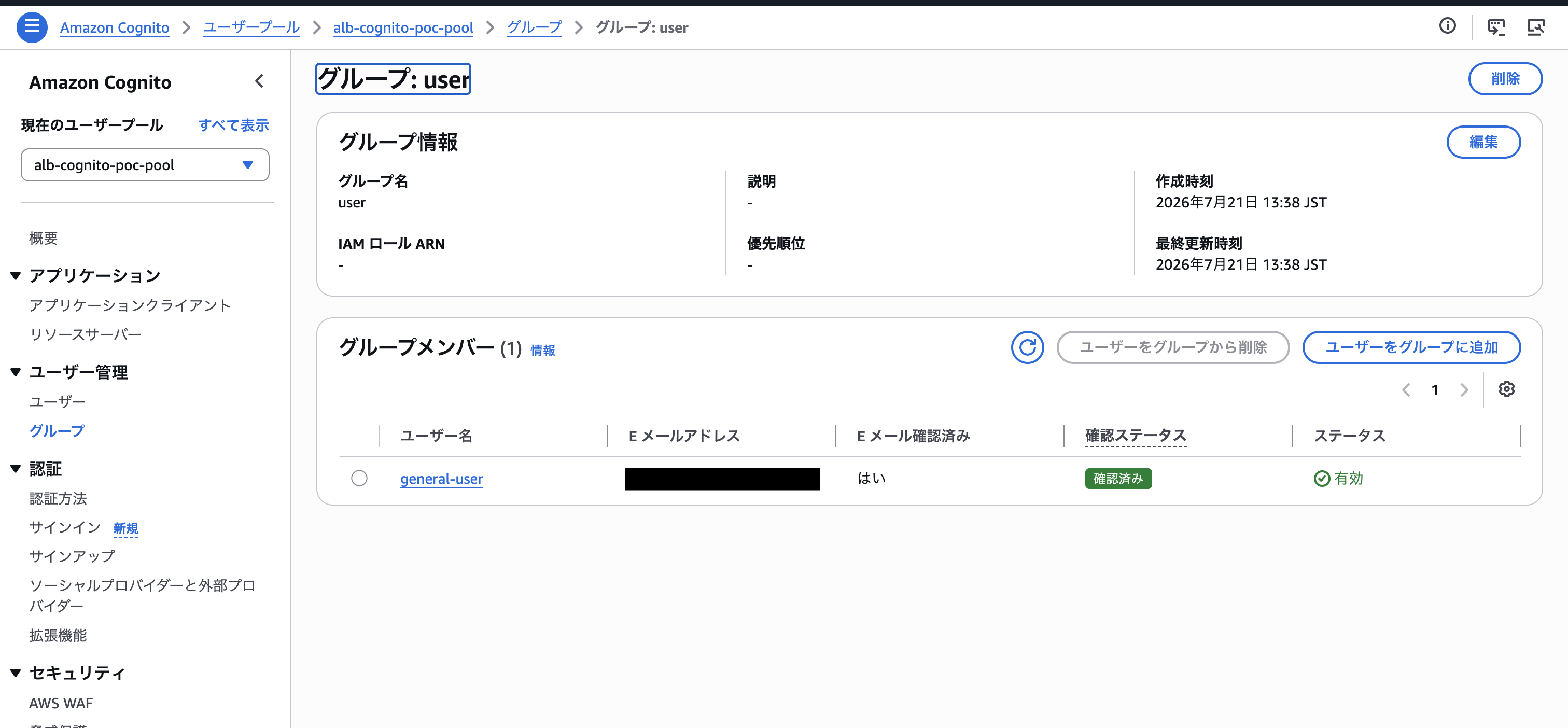Open the hamburger navigation menu icon
This screenshot has height=728, width=1568.
(x=32, y=27)
